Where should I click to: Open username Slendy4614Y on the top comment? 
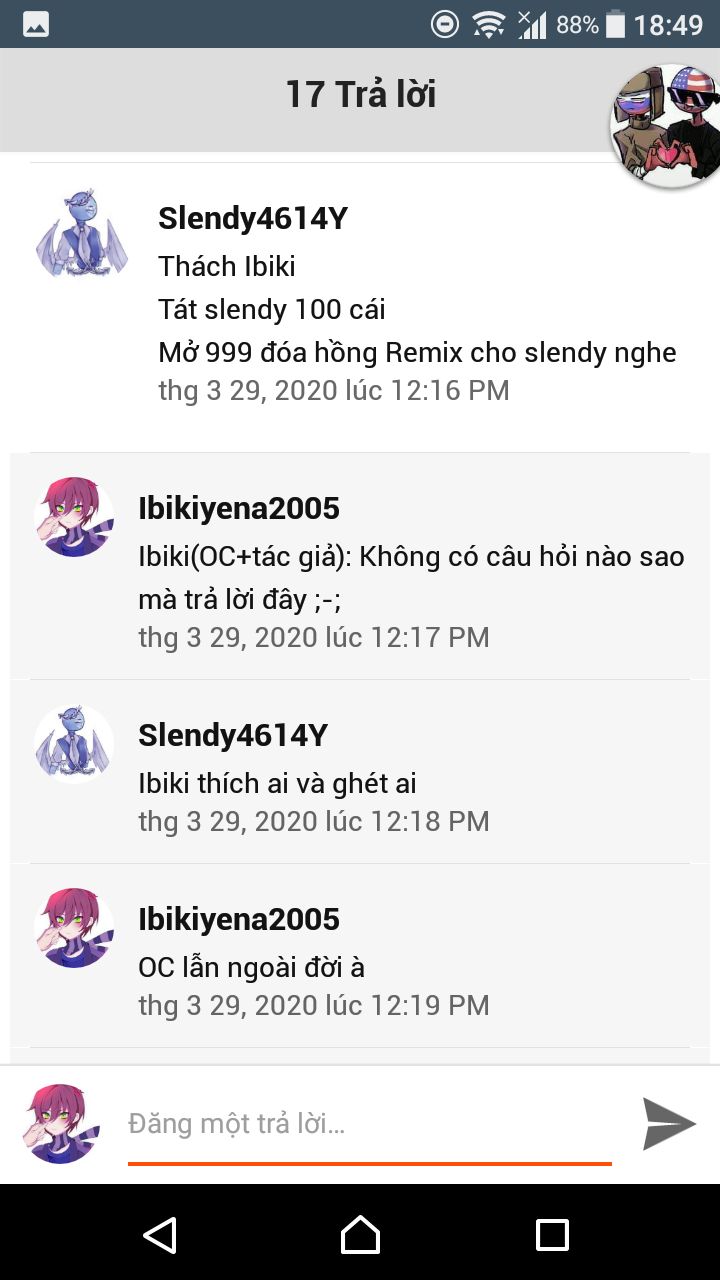tap(253, 218)
